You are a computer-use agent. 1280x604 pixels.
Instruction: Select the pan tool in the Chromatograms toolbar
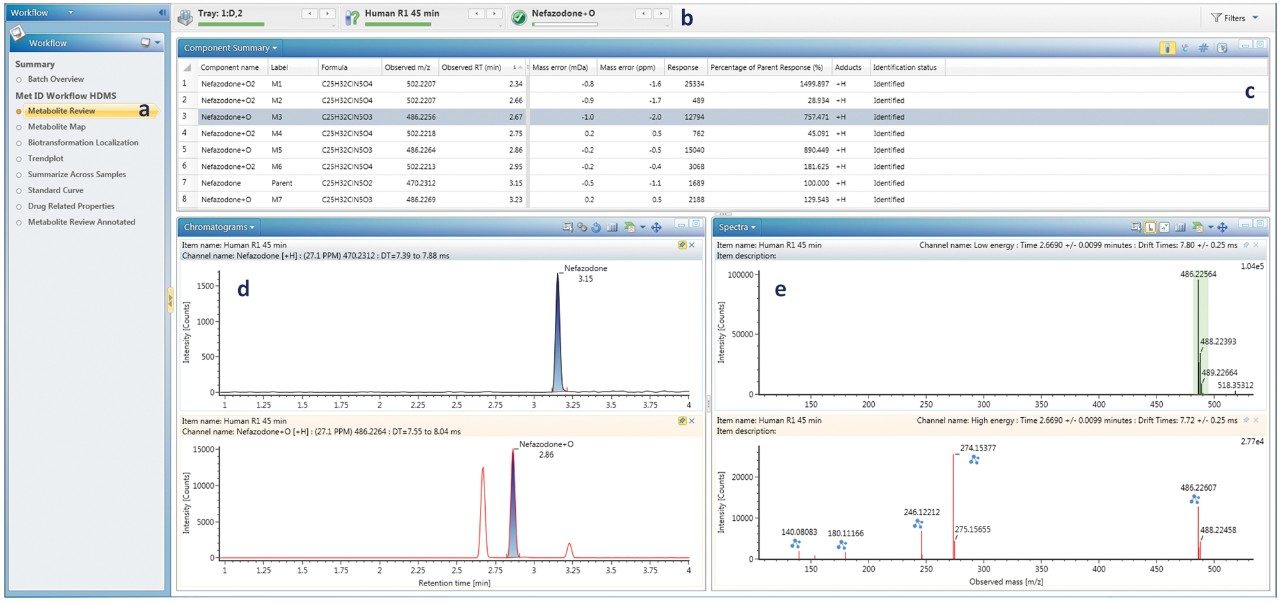pos(657,228)
